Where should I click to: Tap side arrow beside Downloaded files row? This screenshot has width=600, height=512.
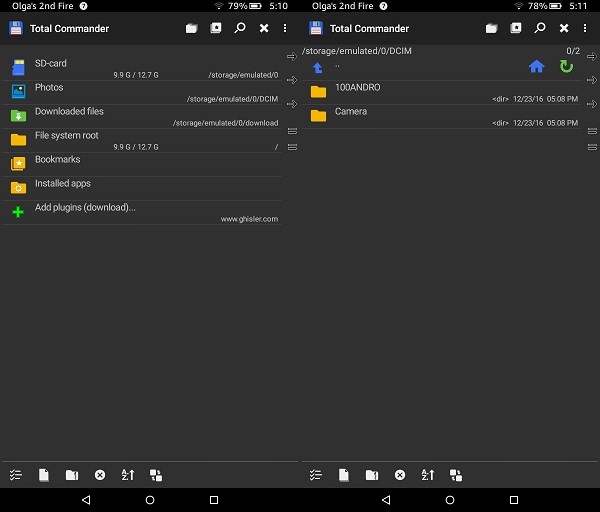[292, 104]
